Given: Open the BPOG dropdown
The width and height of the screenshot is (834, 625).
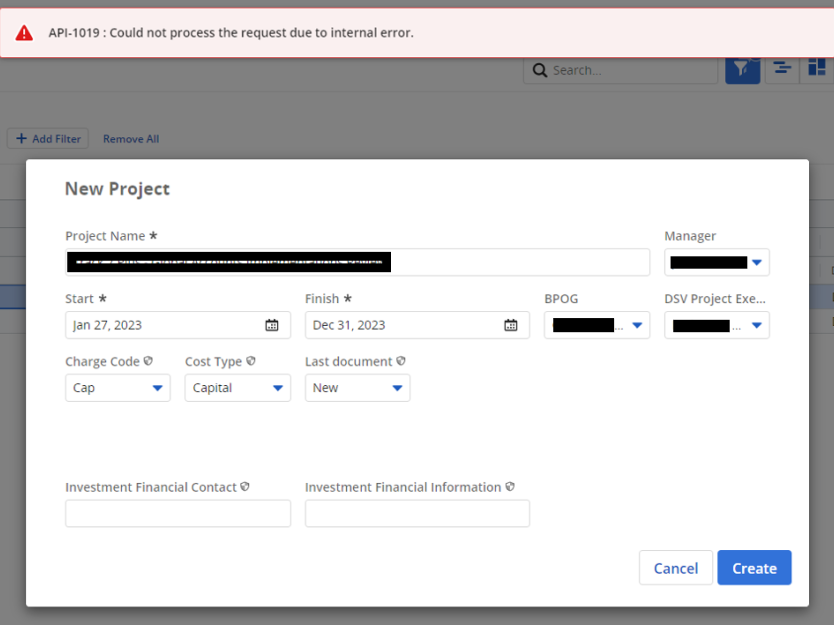Looking at the screenshot, I should (x=637, y=325).
